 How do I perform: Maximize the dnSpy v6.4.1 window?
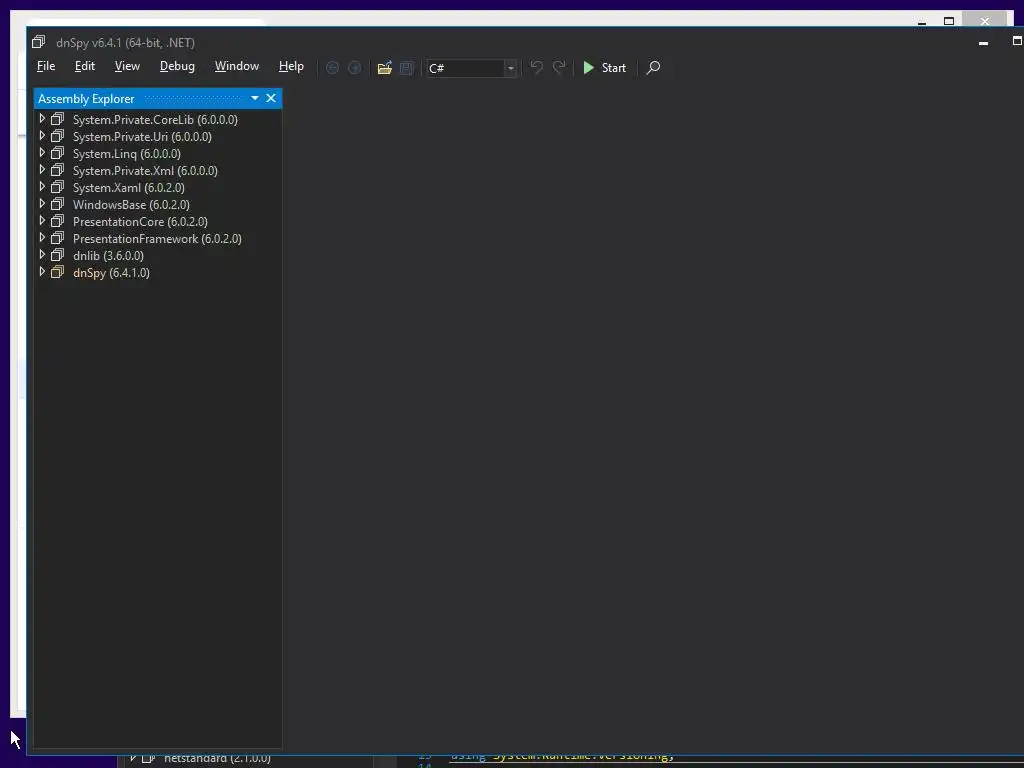[x=1017, y=40]
